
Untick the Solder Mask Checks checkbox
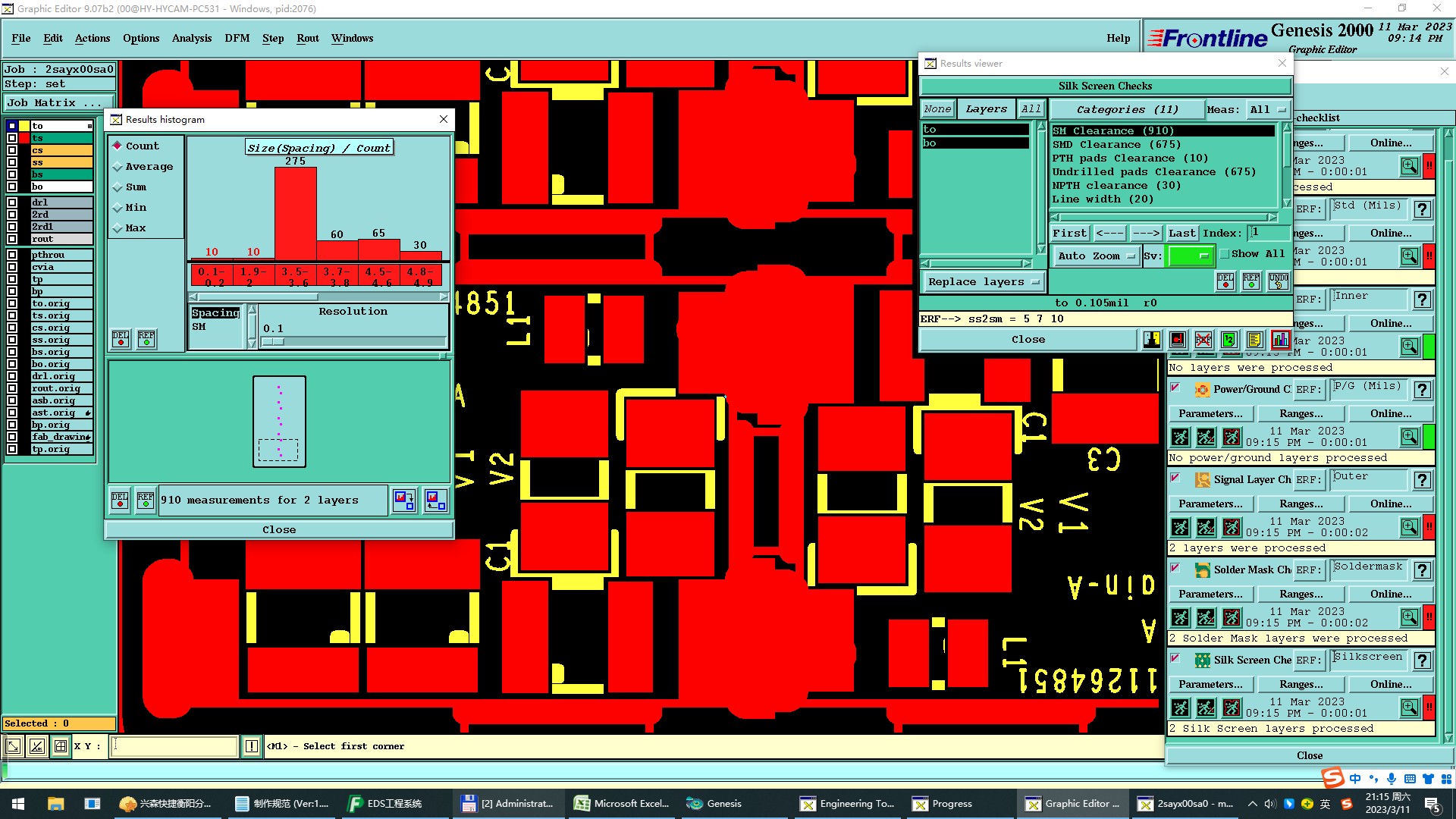(1175, 568)
